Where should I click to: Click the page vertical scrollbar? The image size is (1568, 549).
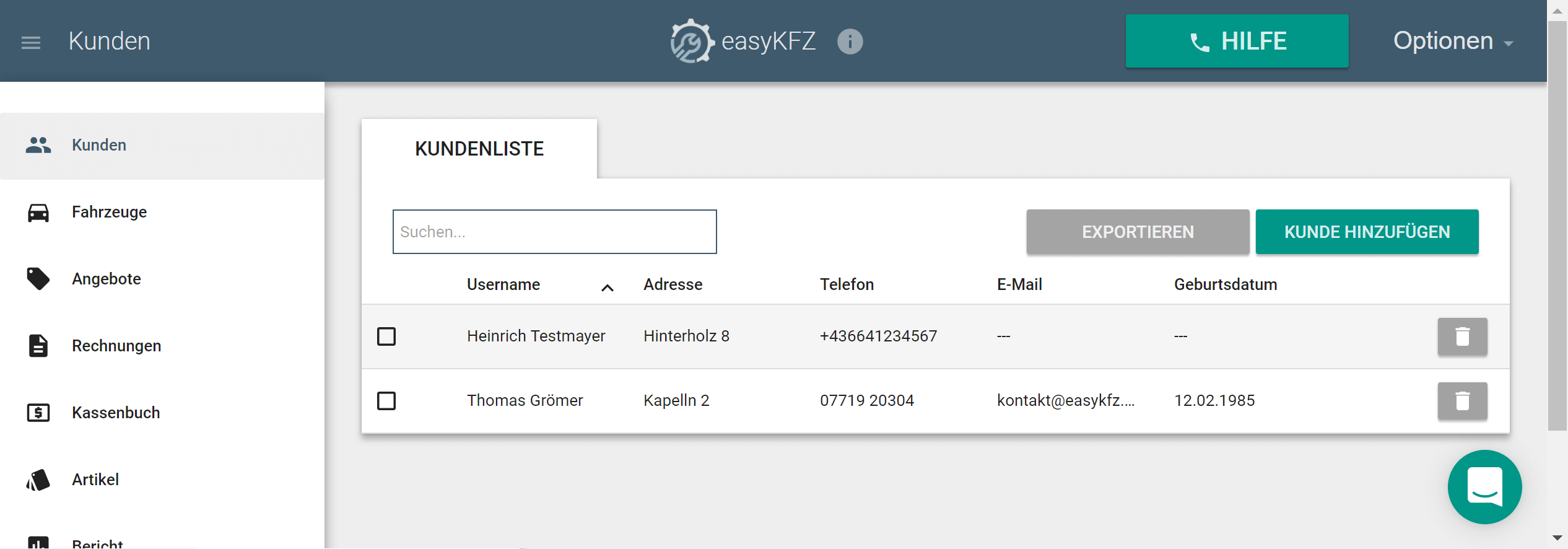pyautogui.click(x=1557, y=226)
